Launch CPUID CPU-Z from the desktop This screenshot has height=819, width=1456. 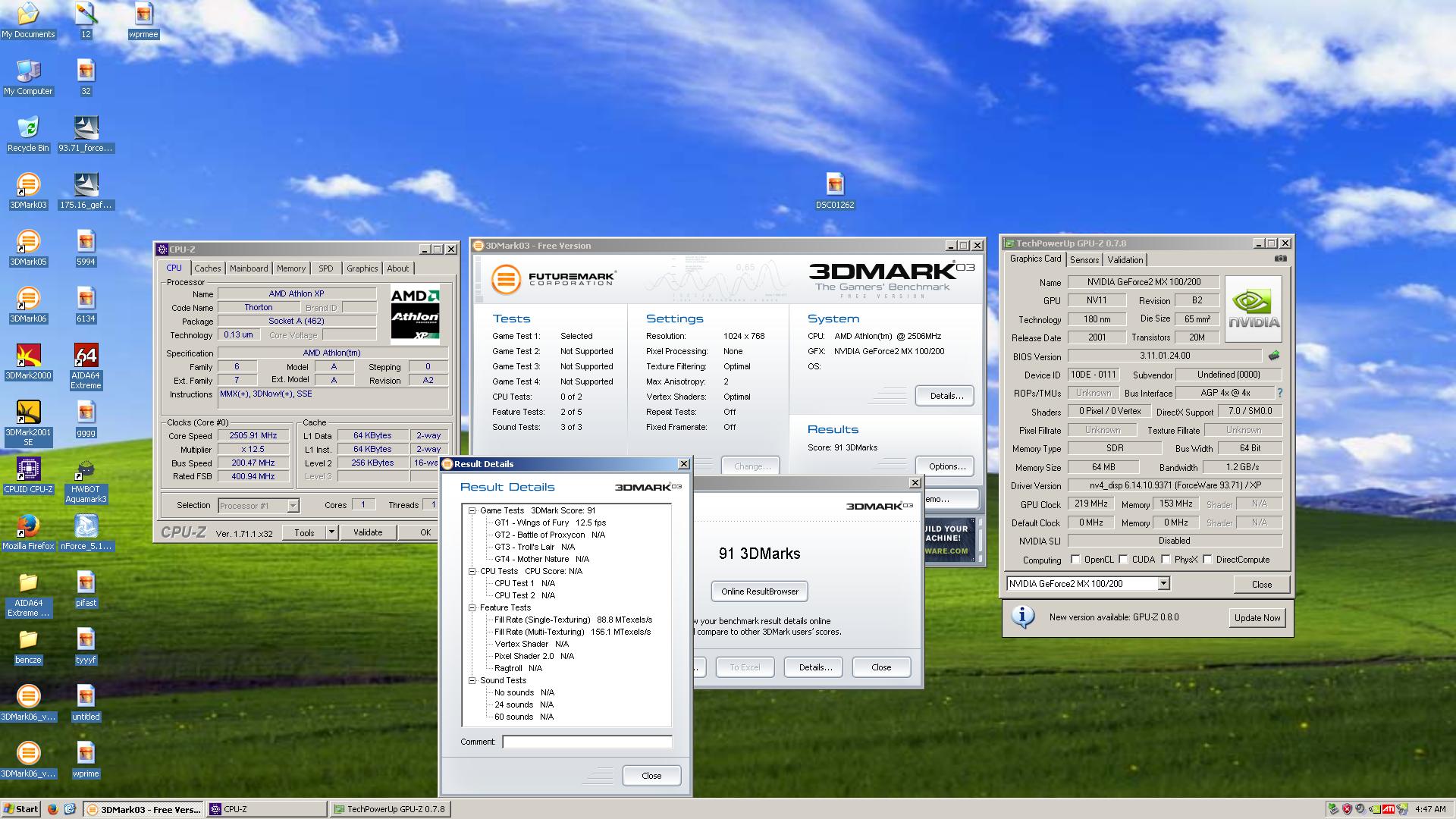[x=28, y=475]
